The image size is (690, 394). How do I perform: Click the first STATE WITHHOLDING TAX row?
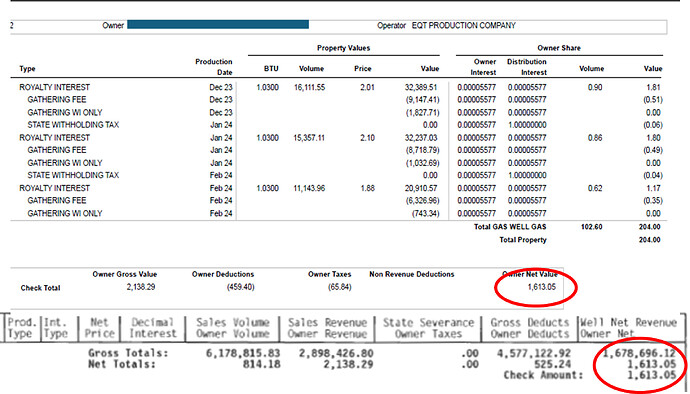pos(338,125)
